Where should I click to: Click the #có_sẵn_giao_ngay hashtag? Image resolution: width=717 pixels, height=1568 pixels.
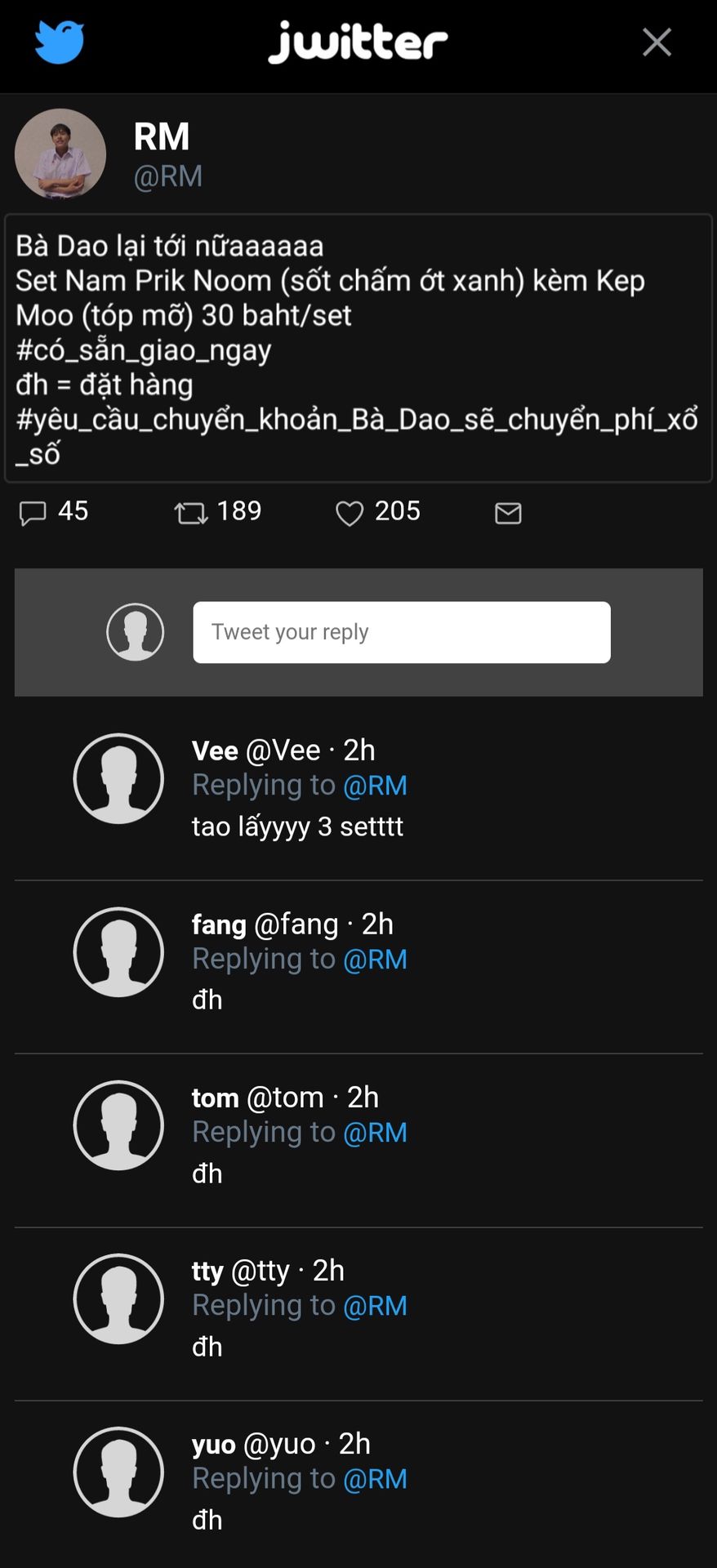(143, 350)
